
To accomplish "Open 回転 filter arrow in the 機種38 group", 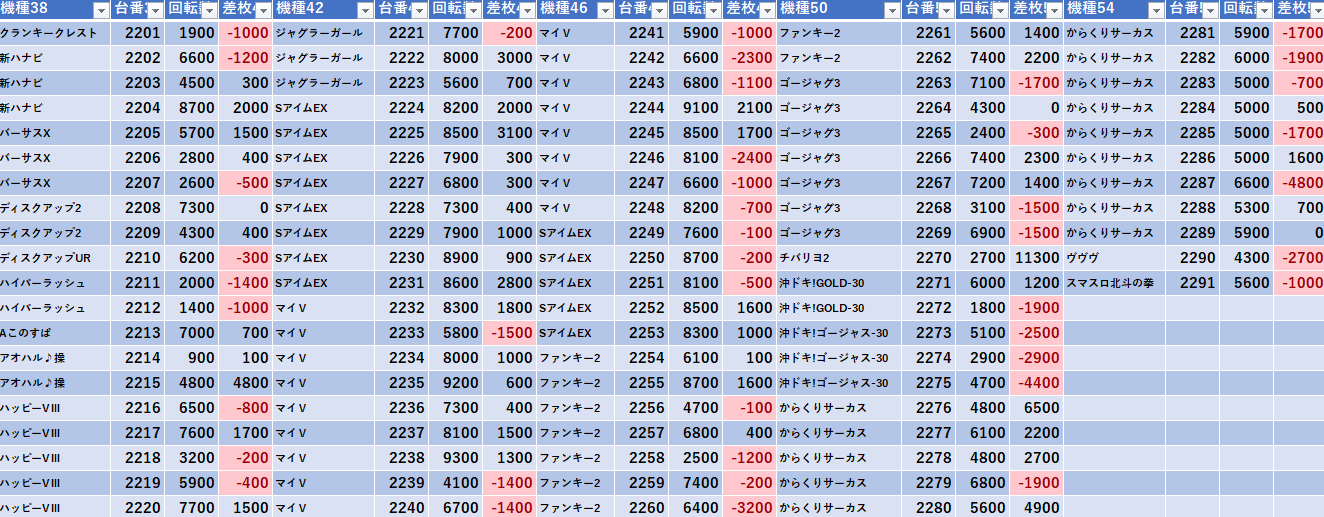I will [x=209, y=10].
